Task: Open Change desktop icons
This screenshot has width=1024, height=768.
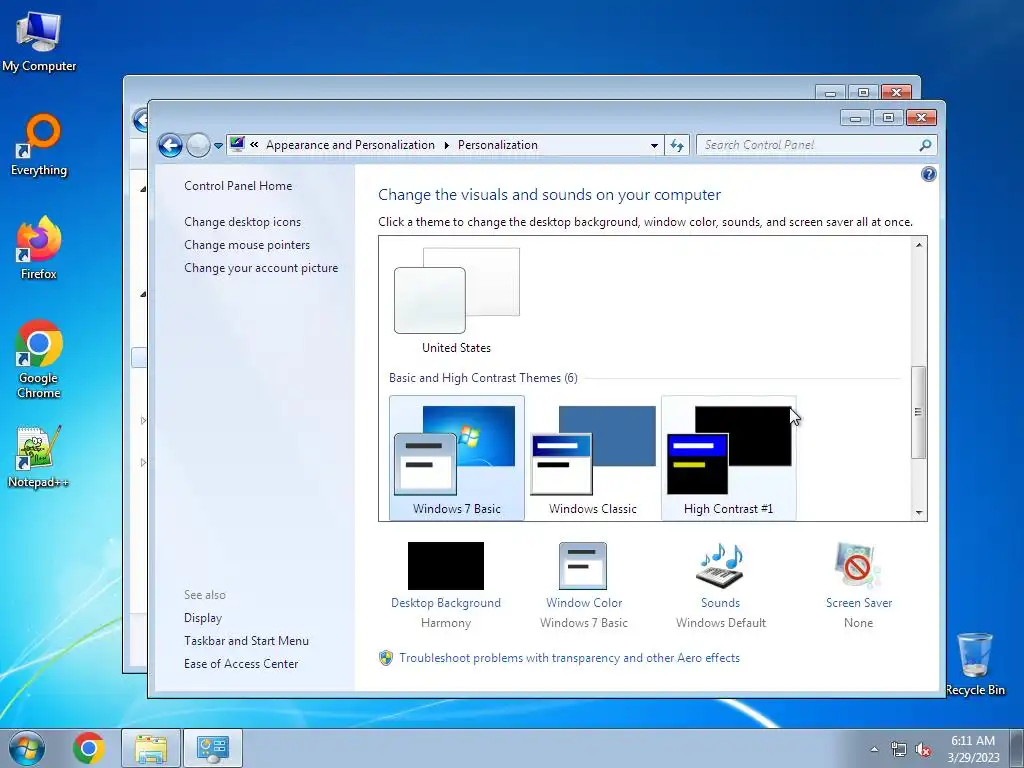Action: pyautogui.click(x=242, y=222)
